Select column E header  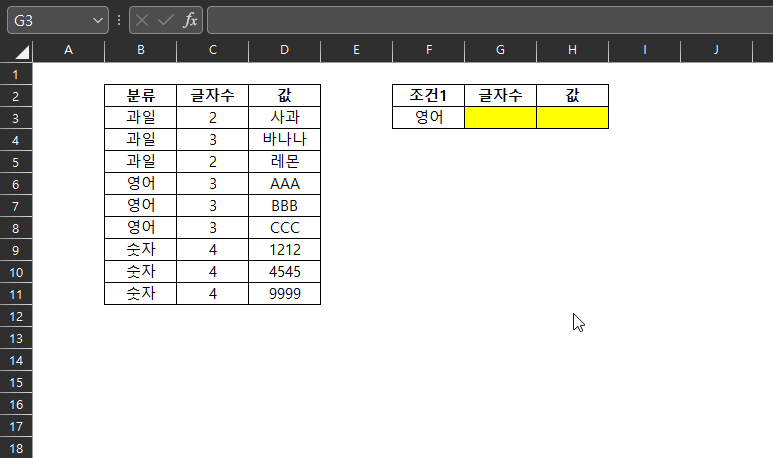[356, 50]
